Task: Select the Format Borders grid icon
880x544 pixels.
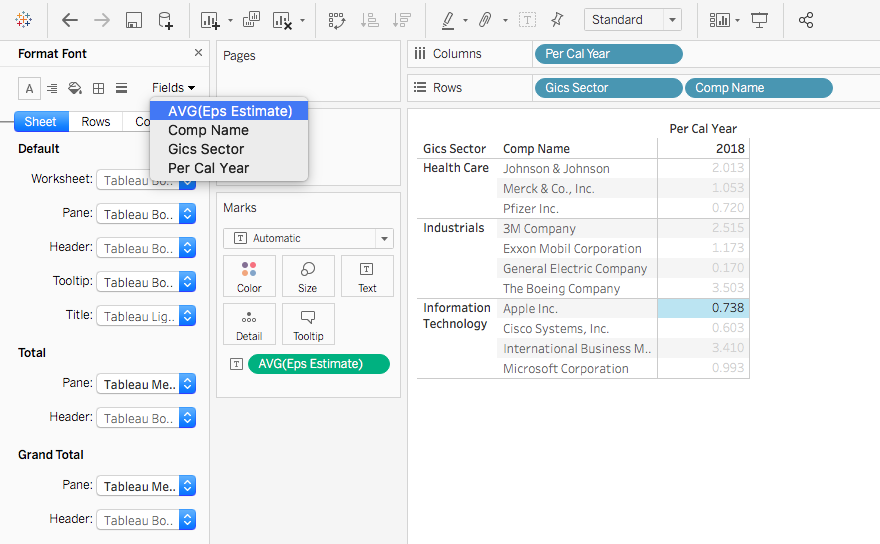Action: point(98,88)
